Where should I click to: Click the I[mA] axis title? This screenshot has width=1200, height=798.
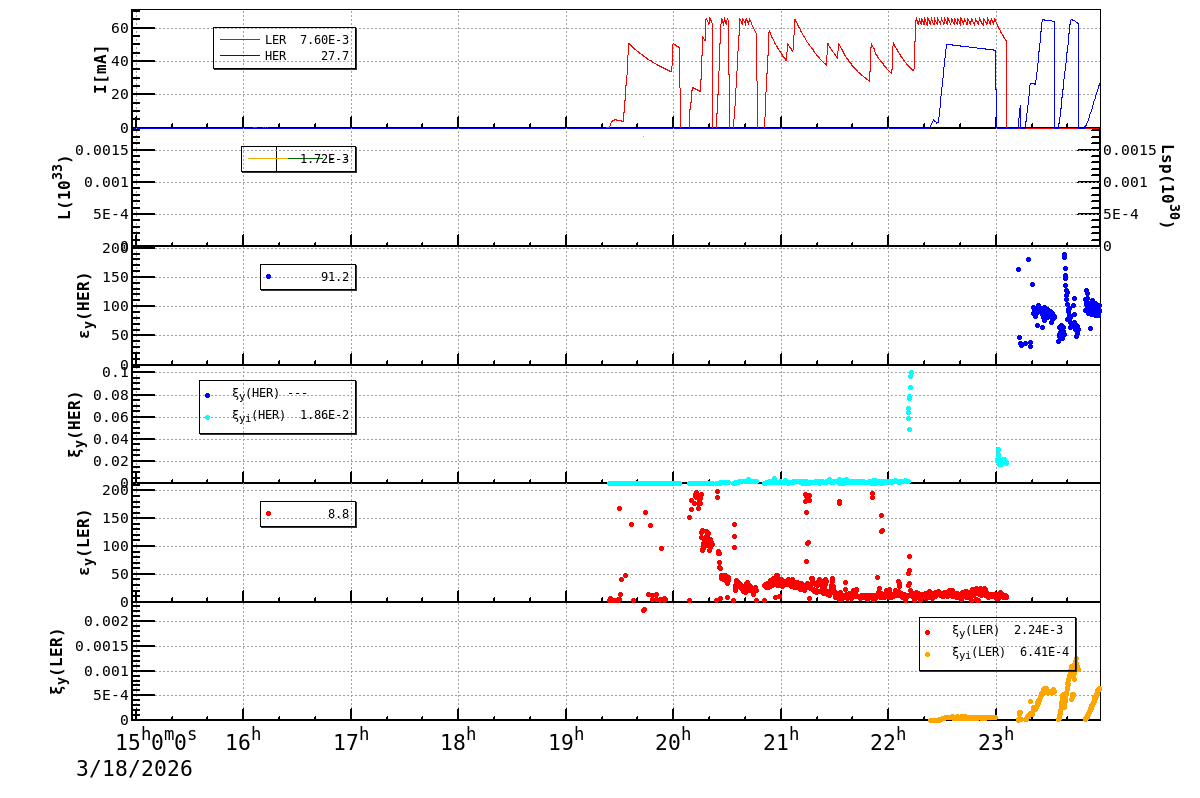click(100, 69)
